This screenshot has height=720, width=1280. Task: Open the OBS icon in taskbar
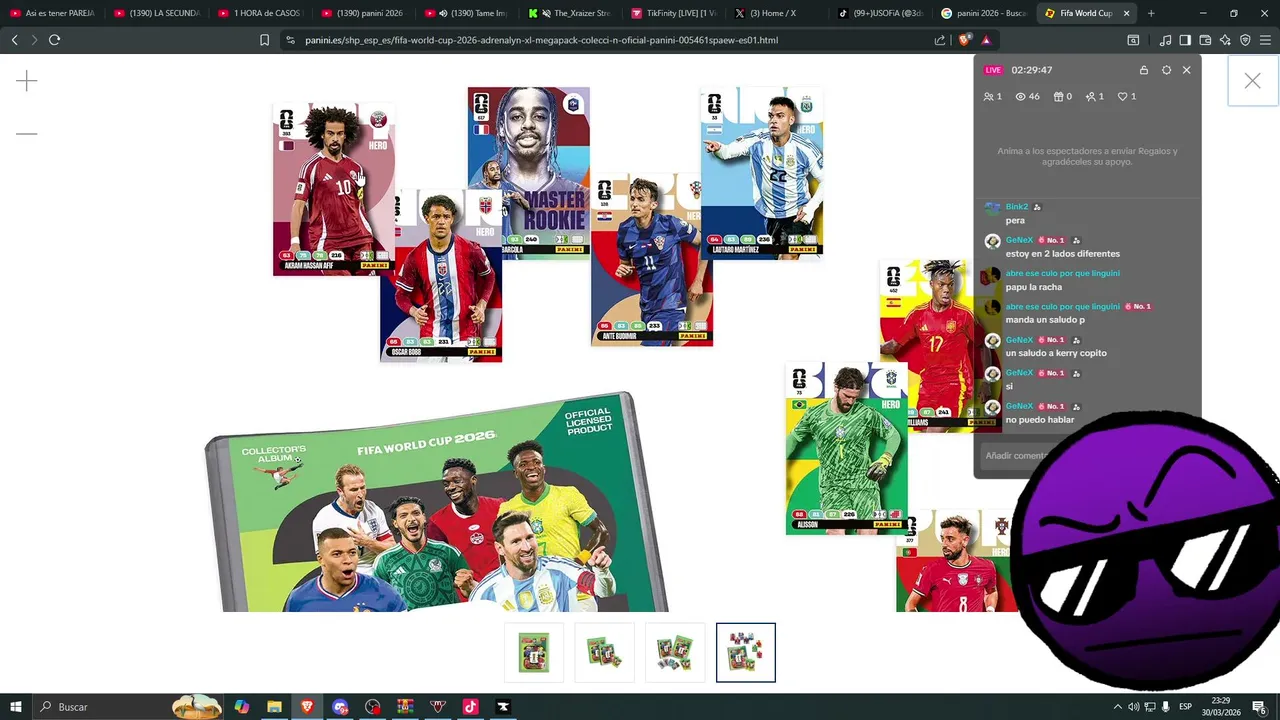(373, 707)
